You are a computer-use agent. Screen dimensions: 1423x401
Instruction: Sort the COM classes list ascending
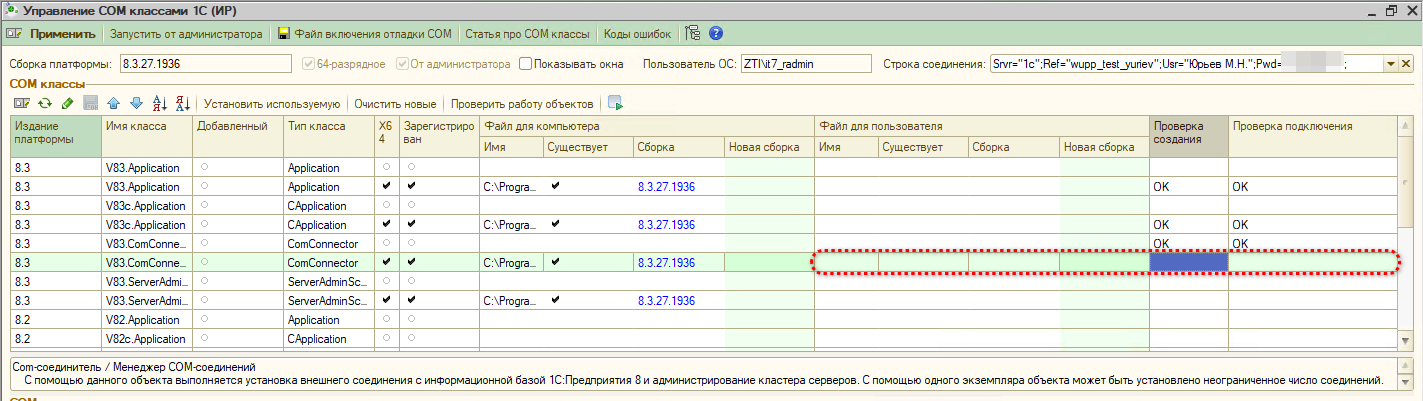tap(160, 103)
